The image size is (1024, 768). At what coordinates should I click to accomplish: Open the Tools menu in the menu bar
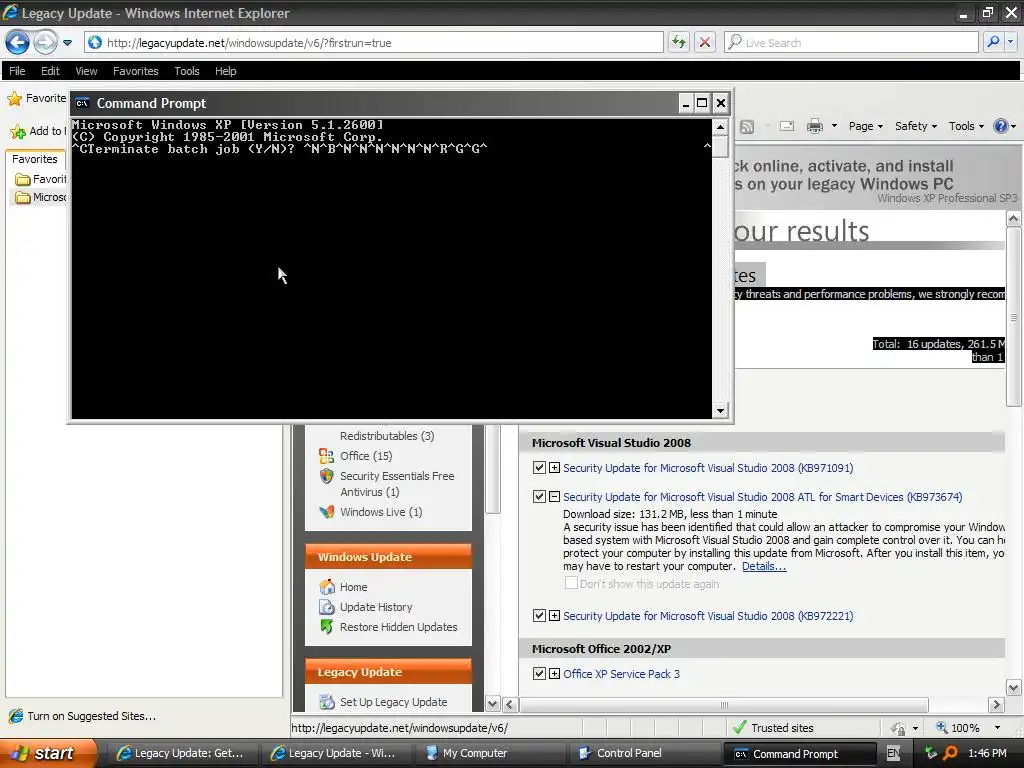(187, 71)
